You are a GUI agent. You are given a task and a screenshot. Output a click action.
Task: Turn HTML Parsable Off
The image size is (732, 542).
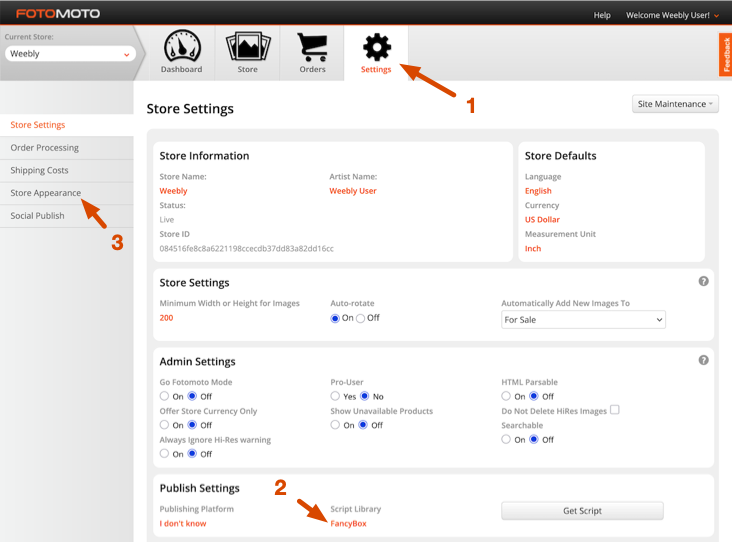[534, 396]
